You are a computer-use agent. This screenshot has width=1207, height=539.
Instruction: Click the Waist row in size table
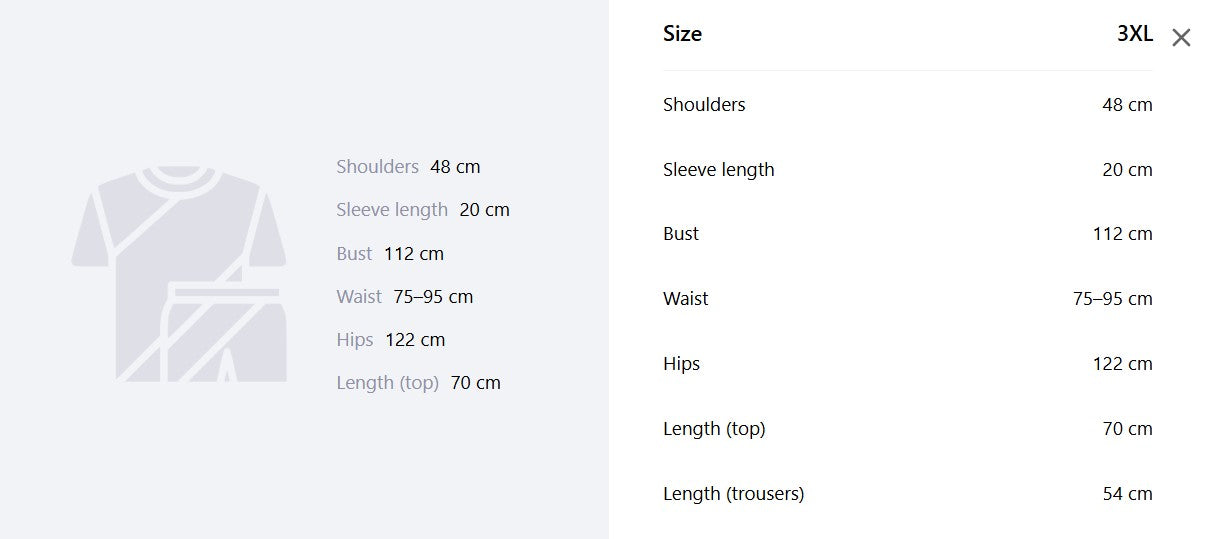pos(908,299)
